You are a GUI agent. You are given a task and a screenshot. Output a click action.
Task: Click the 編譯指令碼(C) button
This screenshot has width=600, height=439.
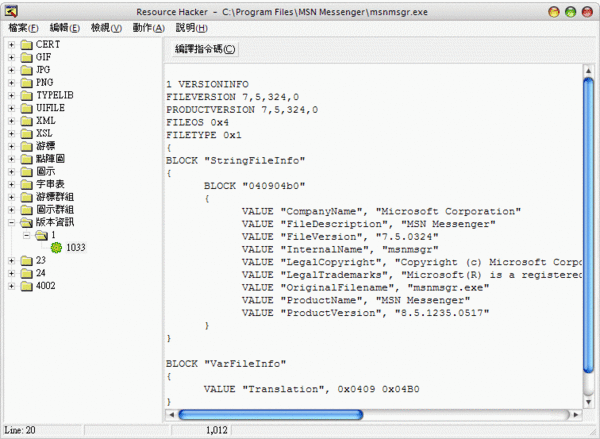point(205,49)
